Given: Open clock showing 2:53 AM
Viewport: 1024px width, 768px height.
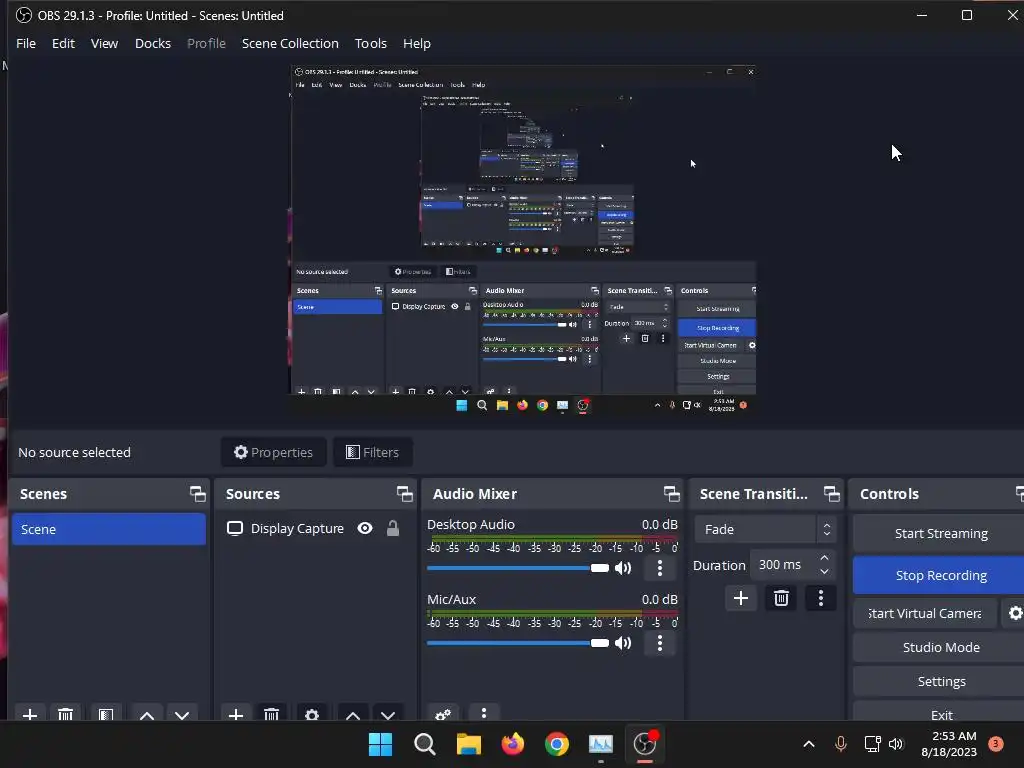Looking at the screenshot, I should point(948,743).
